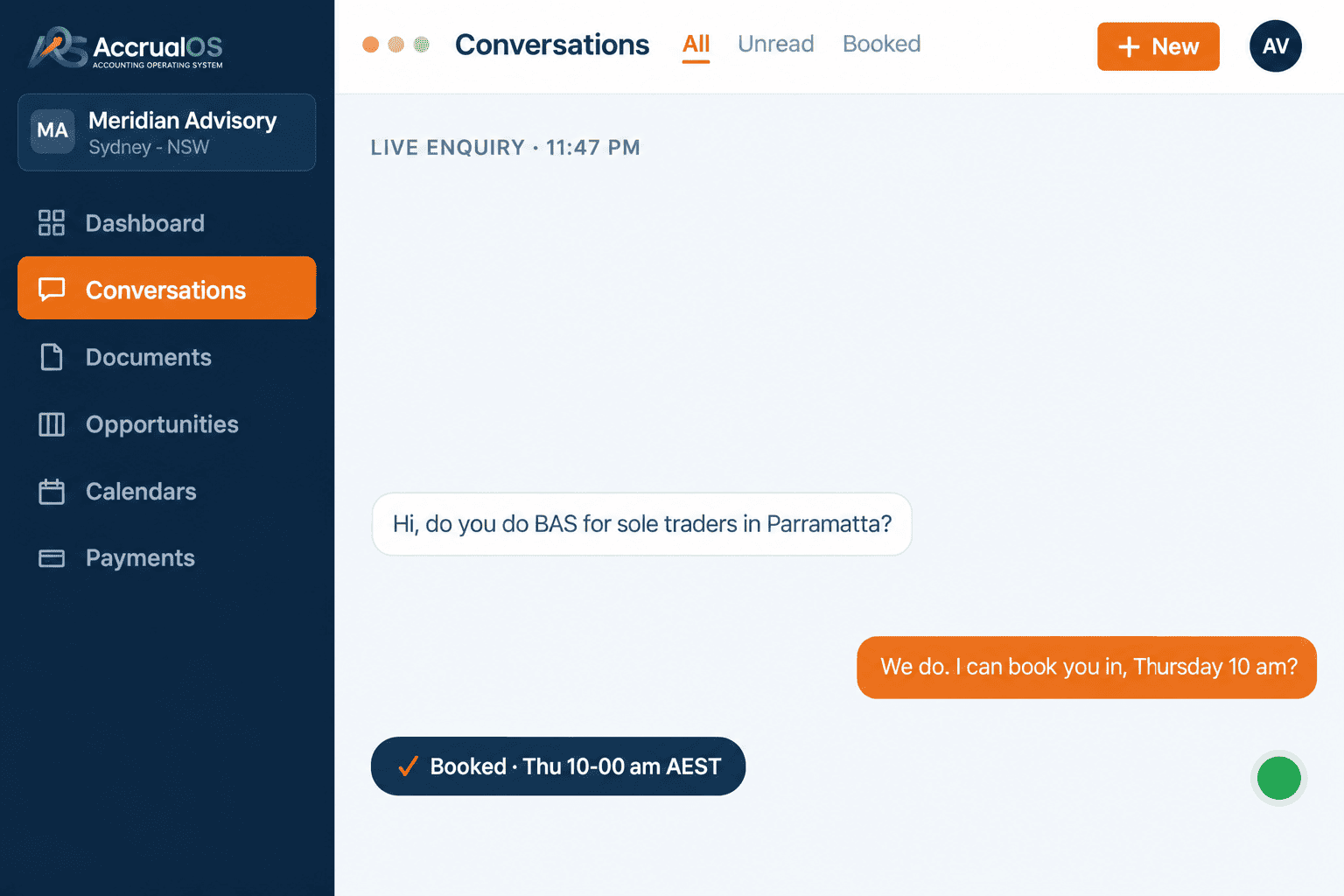Screen dimensions: 1344x896
Task: Click the BAS sole traders enquiry message
Action: (642, 524)
